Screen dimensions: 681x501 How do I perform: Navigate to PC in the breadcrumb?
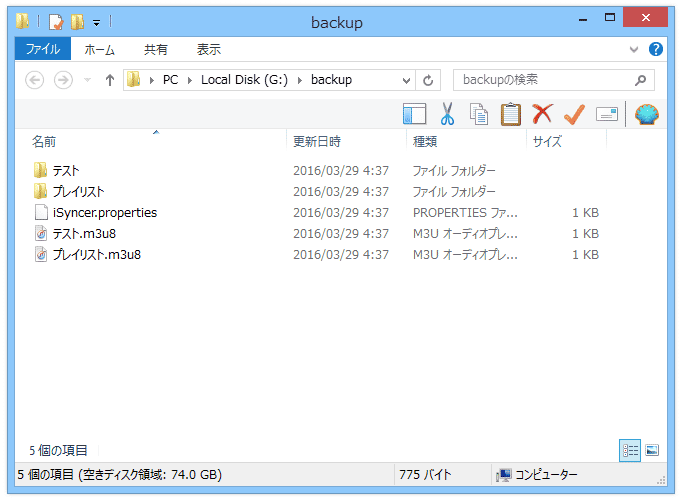tap(170, 80)
